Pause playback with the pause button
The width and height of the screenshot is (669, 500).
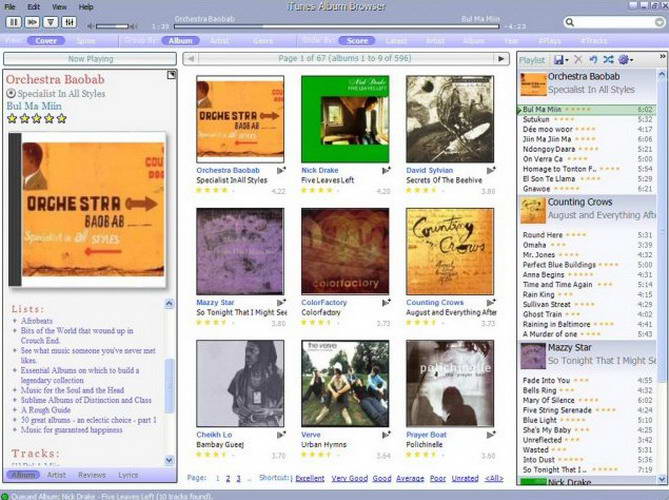(x=14, y=22)
